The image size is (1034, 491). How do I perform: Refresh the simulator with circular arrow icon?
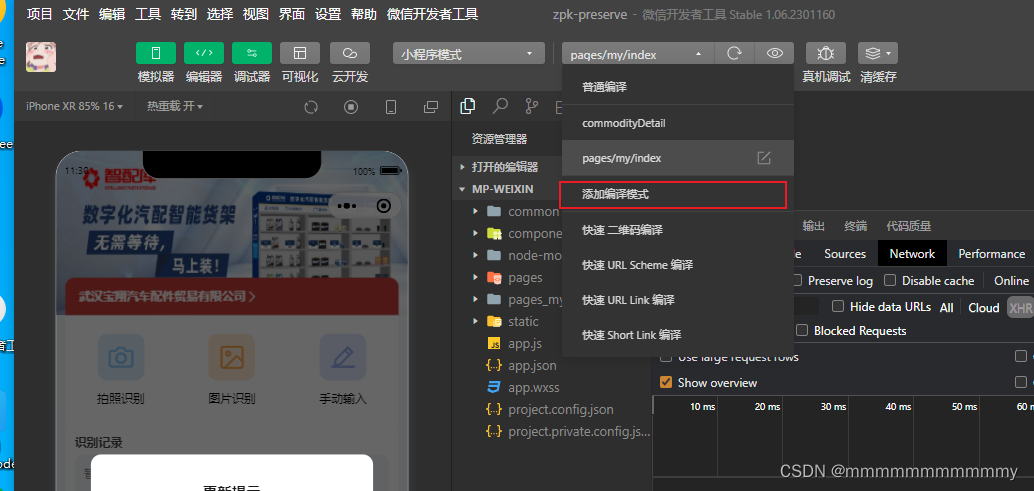311,107
